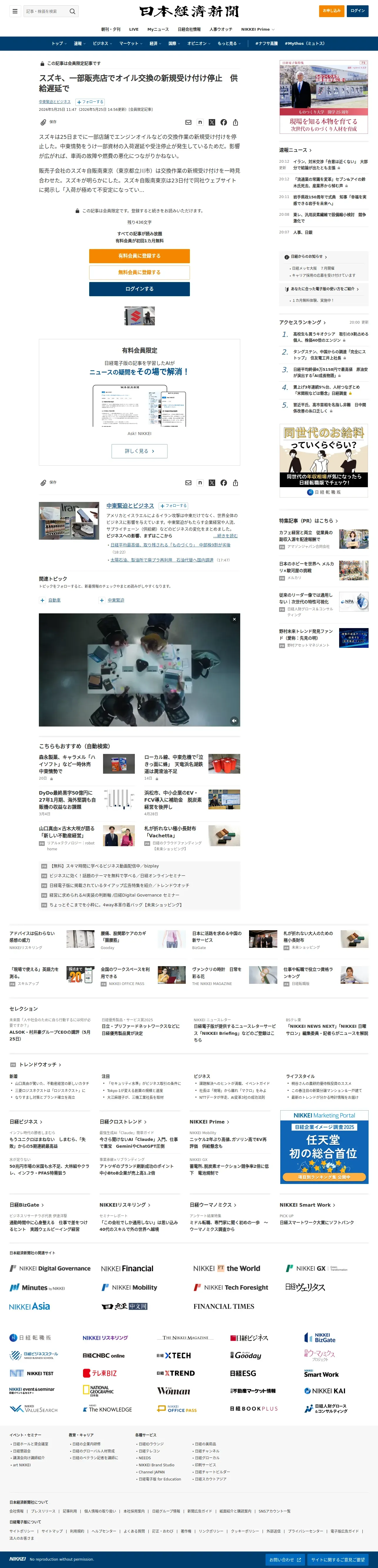Share by mail using the icon under the headline
Image resolution: width=378 pixels, height=1568 pixels.
point(188,122)
